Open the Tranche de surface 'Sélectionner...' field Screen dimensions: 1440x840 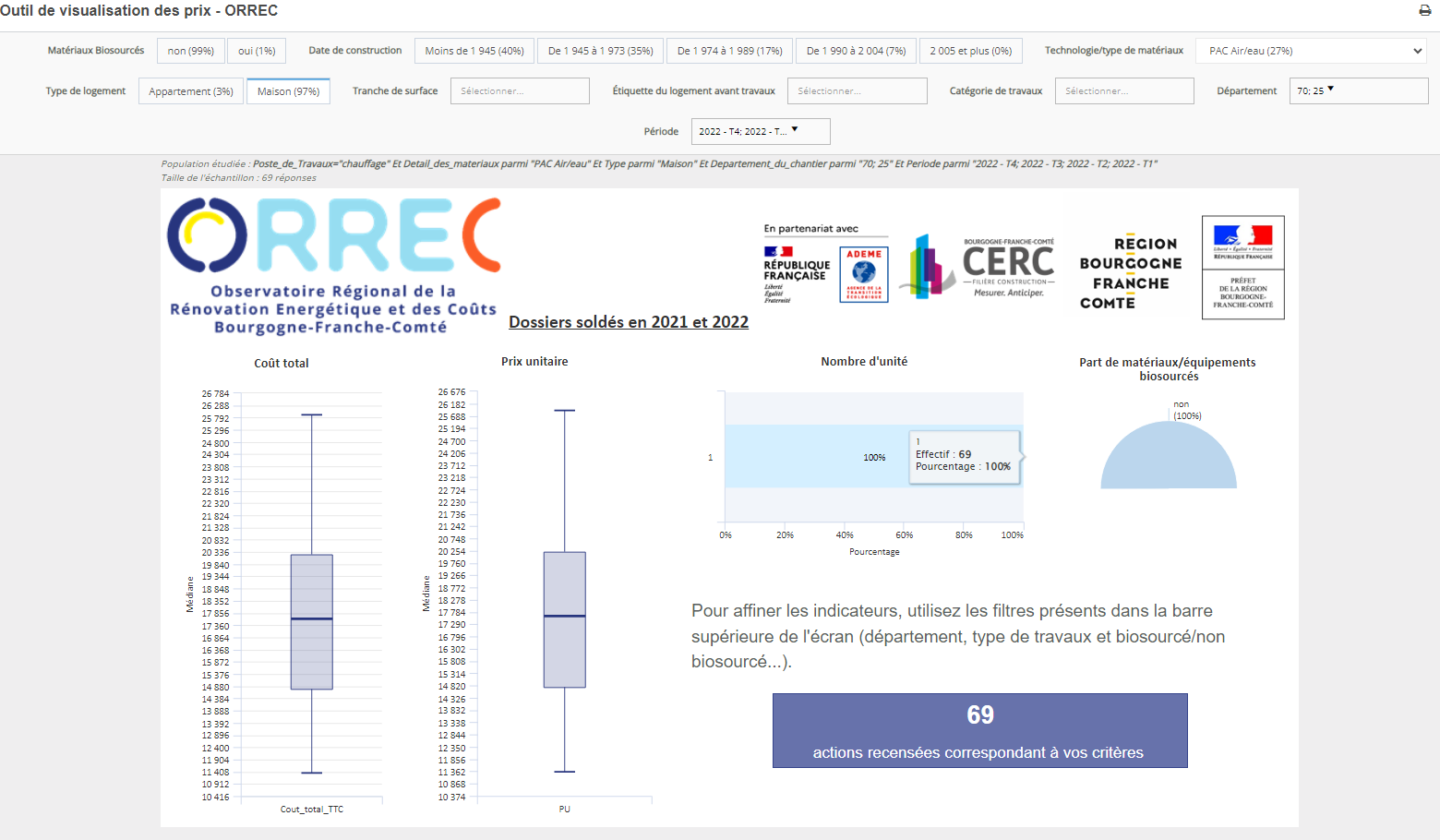point(520,90)
